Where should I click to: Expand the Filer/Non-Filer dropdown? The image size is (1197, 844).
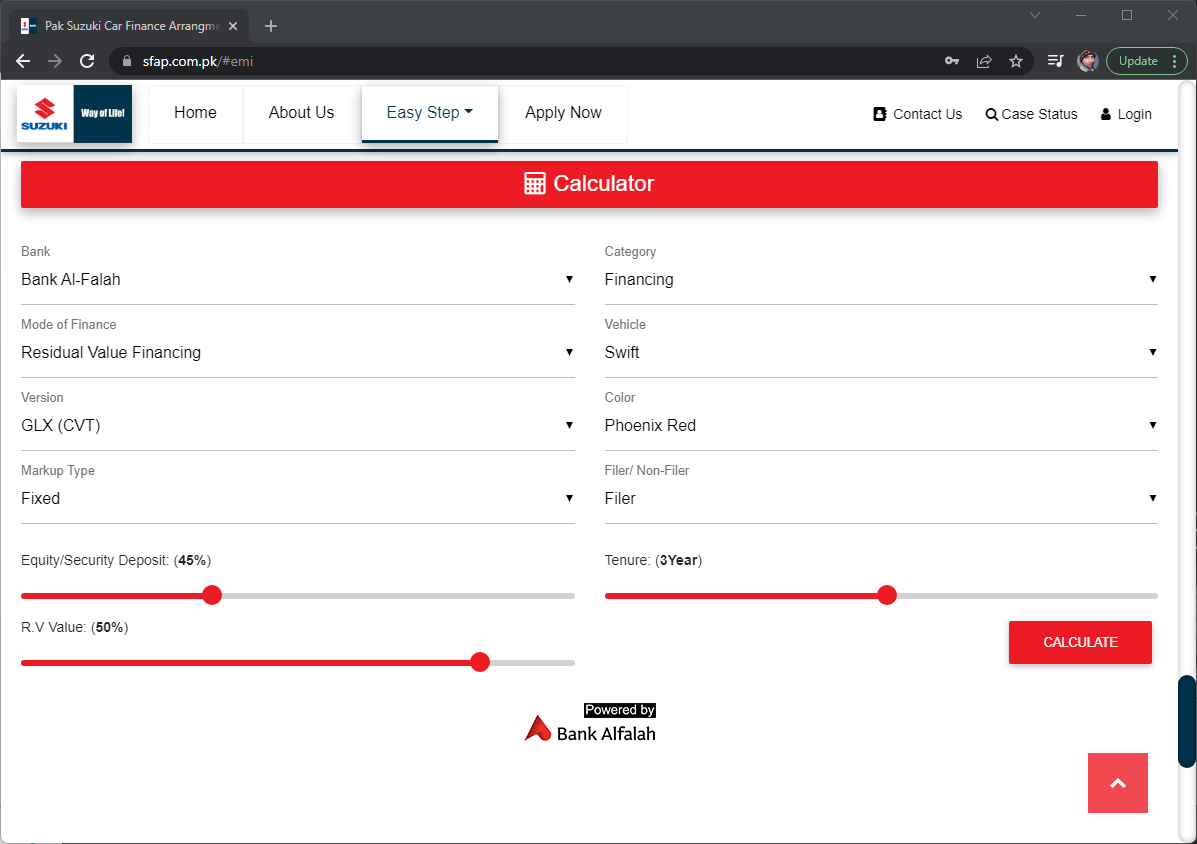pyautogui.click(x=881, y=499)
